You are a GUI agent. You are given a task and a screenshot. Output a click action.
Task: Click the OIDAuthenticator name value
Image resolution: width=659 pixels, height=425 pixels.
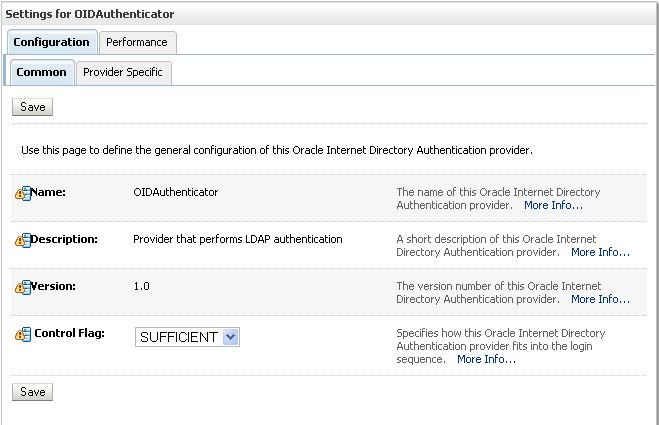coord(176,192)
